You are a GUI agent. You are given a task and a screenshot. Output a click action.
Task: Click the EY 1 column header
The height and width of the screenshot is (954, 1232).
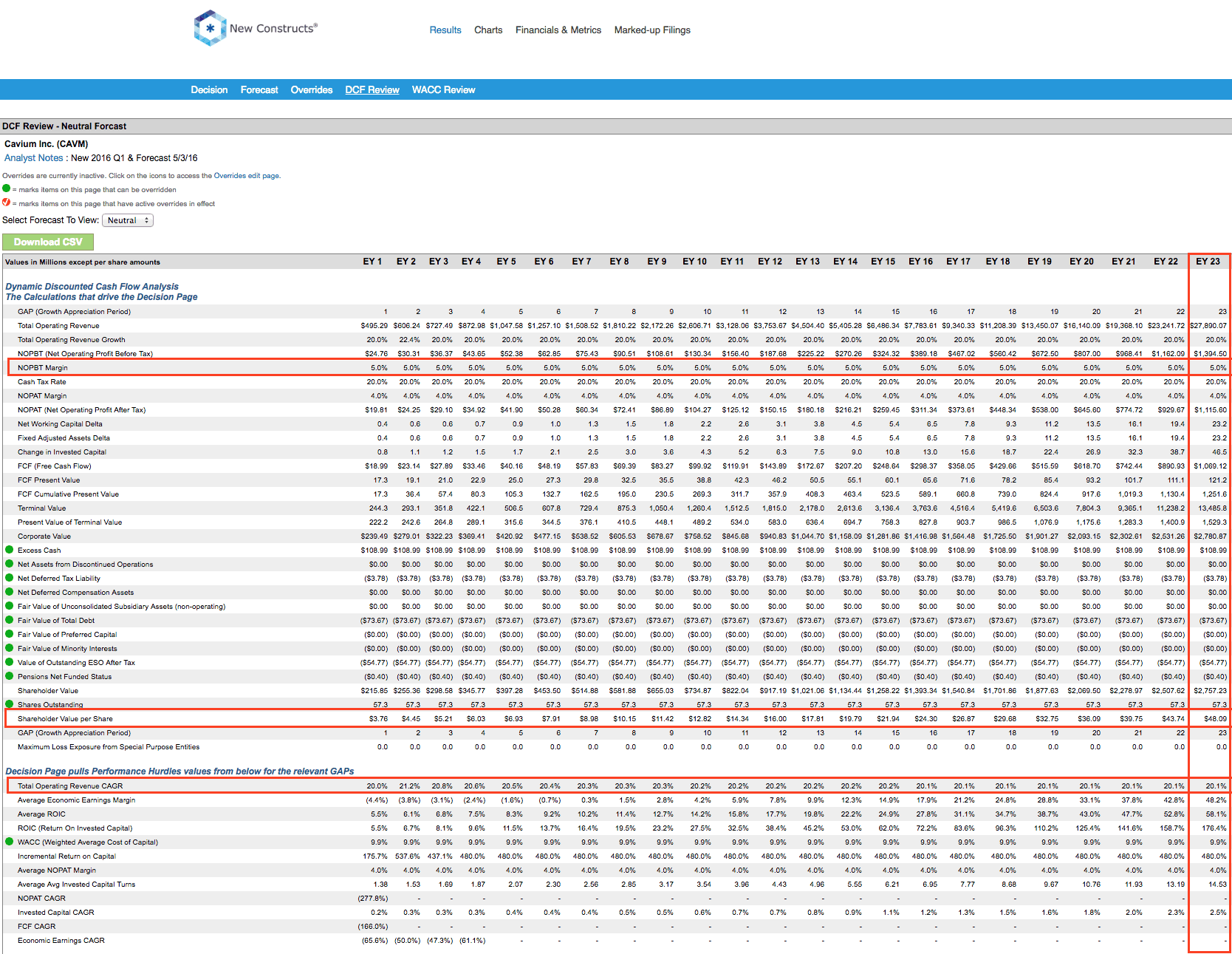[x=372, y=262]
